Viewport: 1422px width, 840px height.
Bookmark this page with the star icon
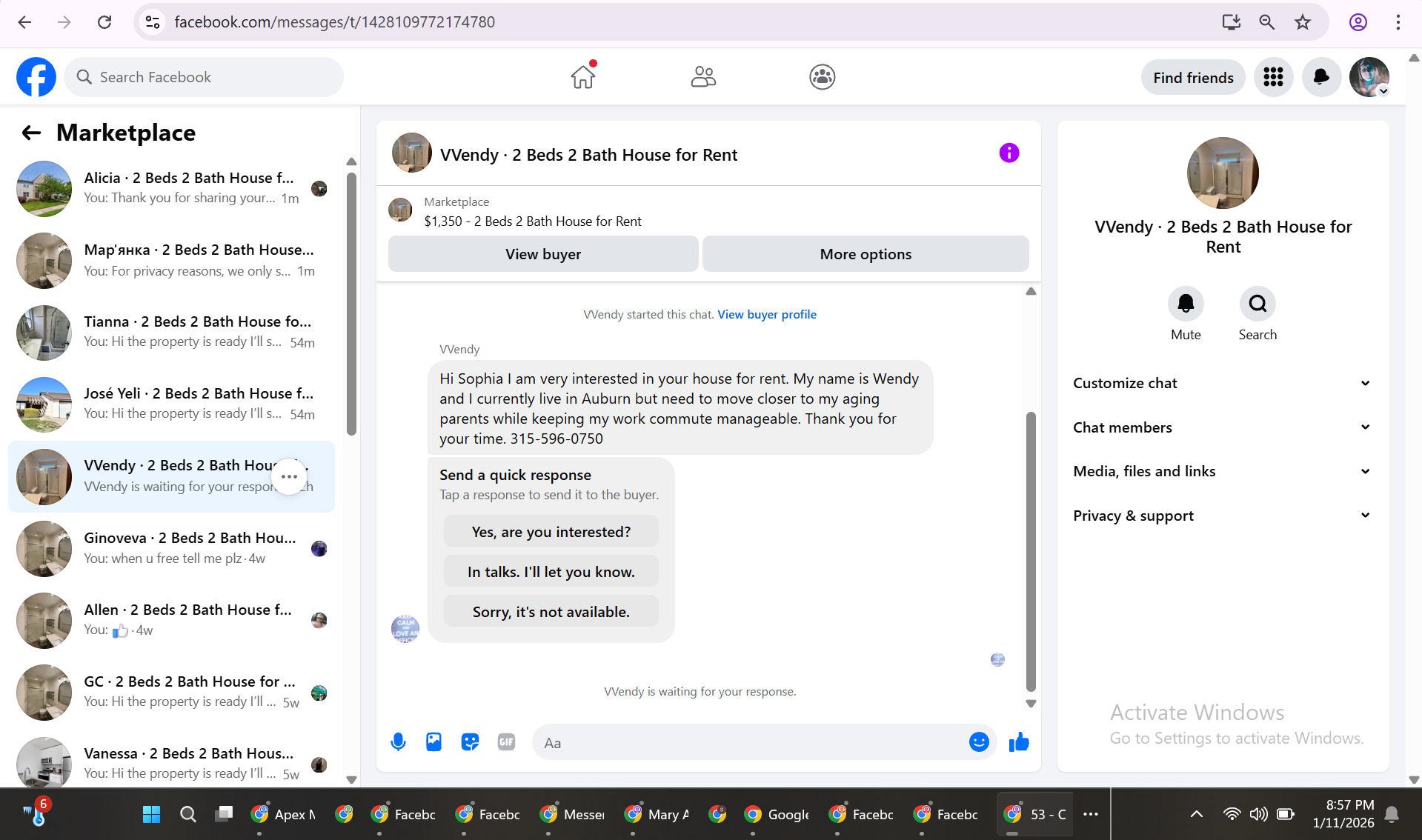pyautogui.click(x=1303, y=22)
